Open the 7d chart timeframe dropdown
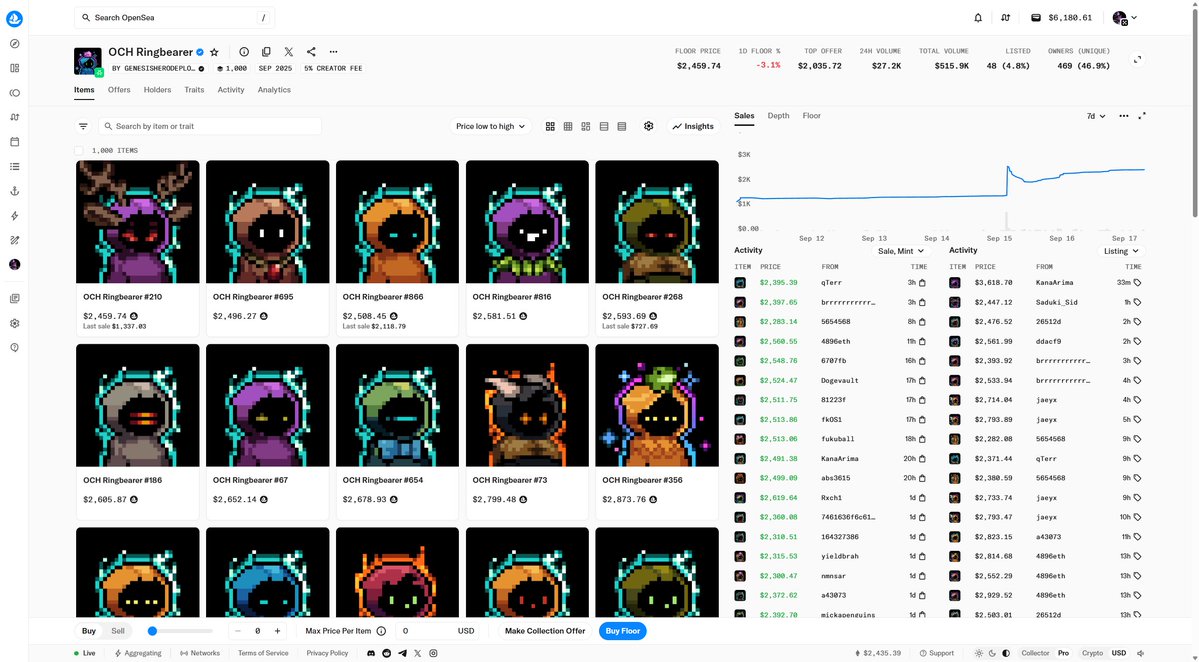The height and width of the screenshot is (662, 1199). click(1096, 116)
